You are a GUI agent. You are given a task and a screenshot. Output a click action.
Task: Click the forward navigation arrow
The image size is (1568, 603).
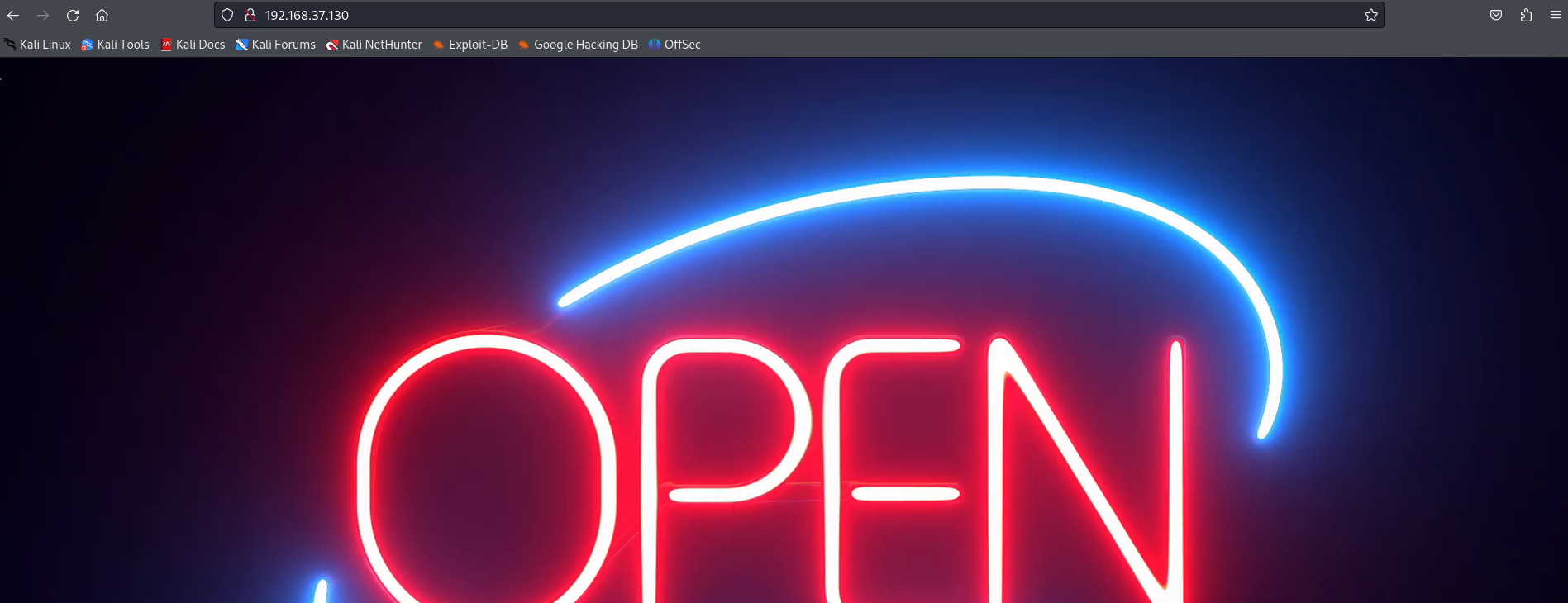(43, 15)
